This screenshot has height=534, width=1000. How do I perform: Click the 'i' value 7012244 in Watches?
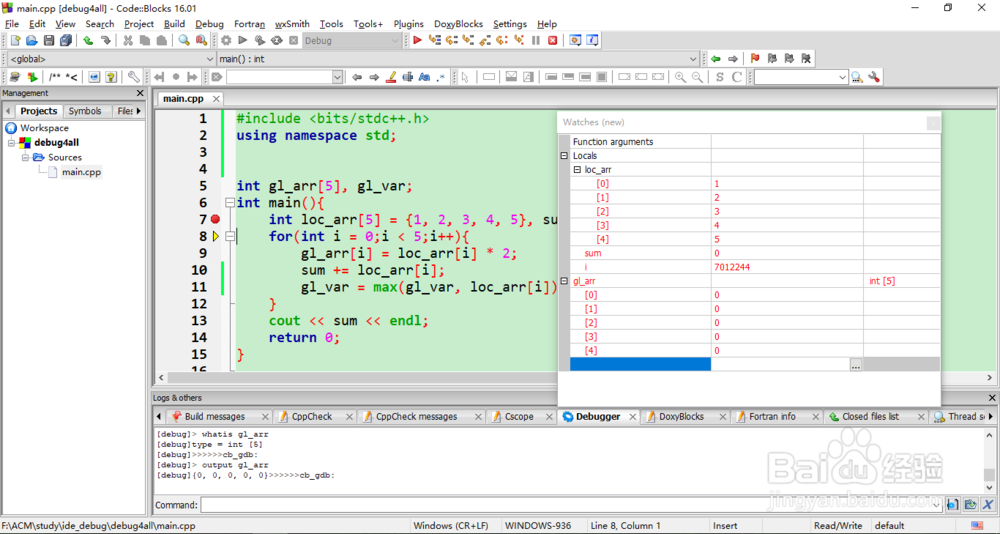click(732, 267)
